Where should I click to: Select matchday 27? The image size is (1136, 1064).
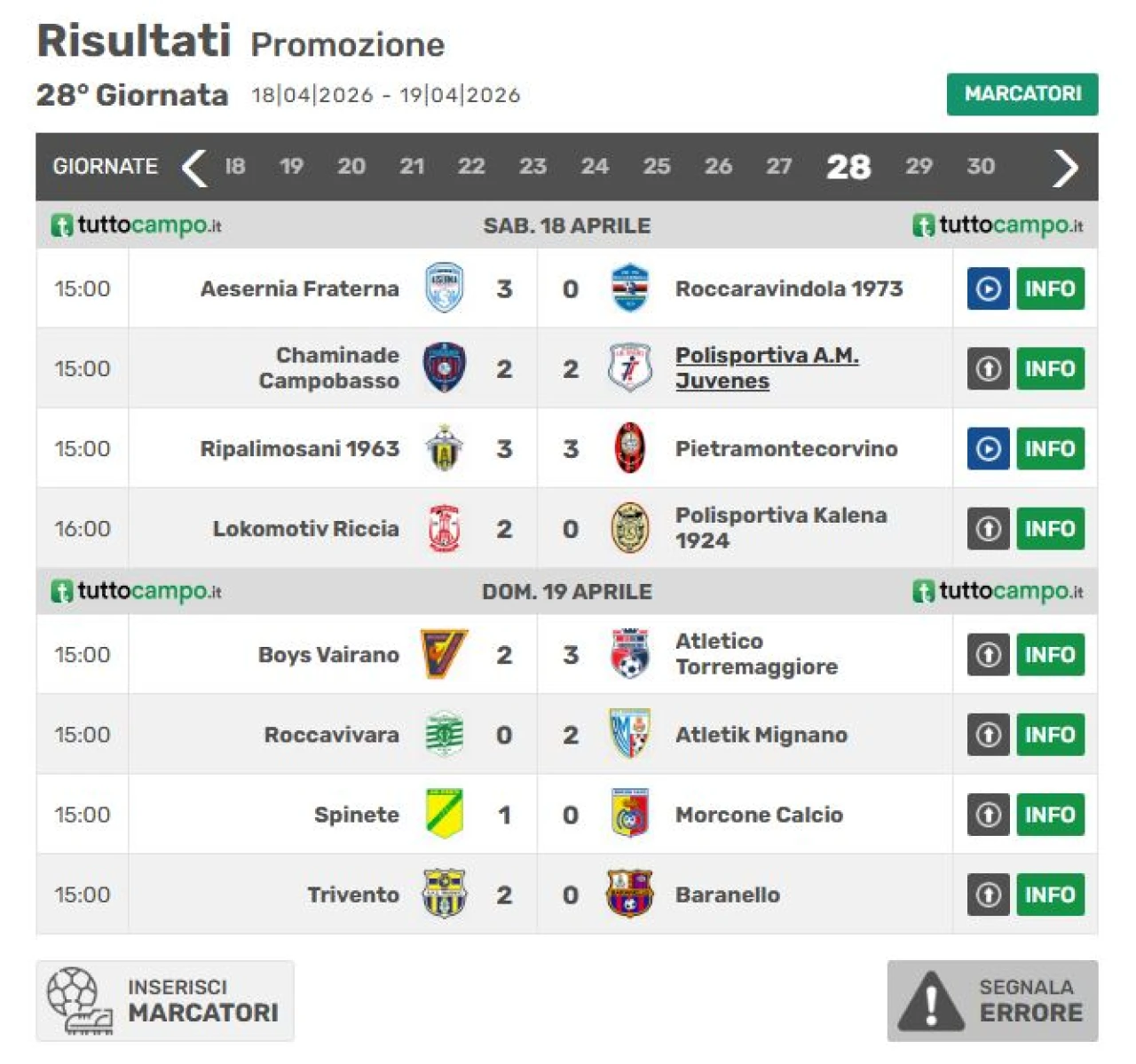point(778,167)
